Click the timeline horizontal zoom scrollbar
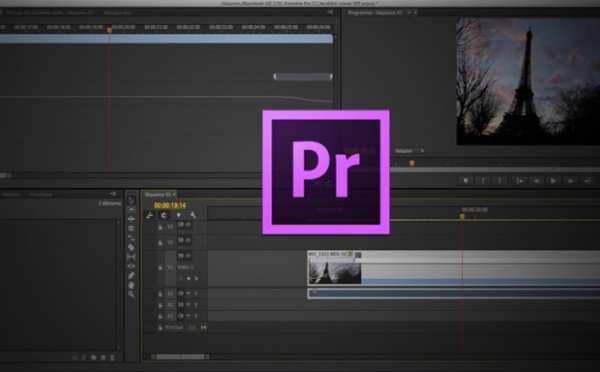Viewport: 600px width, 372px height. [x=180, y=357]
